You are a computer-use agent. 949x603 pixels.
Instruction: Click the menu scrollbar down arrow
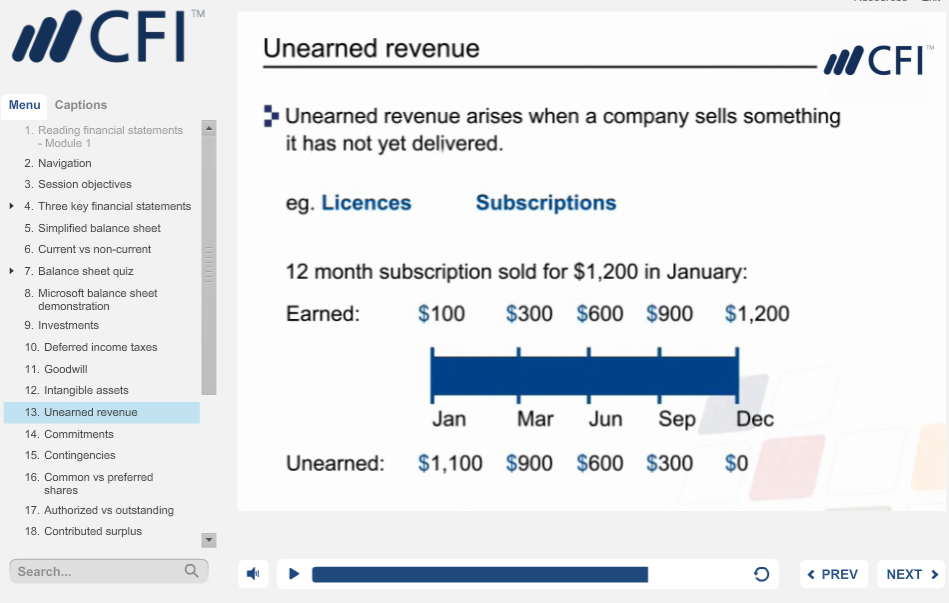[209, 539]
